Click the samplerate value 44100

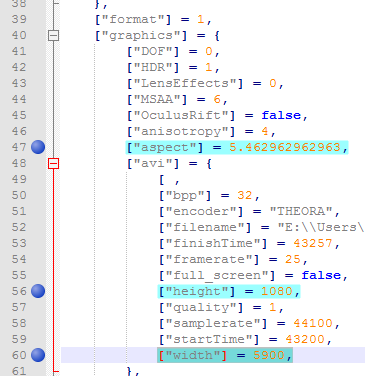point(313,323)
